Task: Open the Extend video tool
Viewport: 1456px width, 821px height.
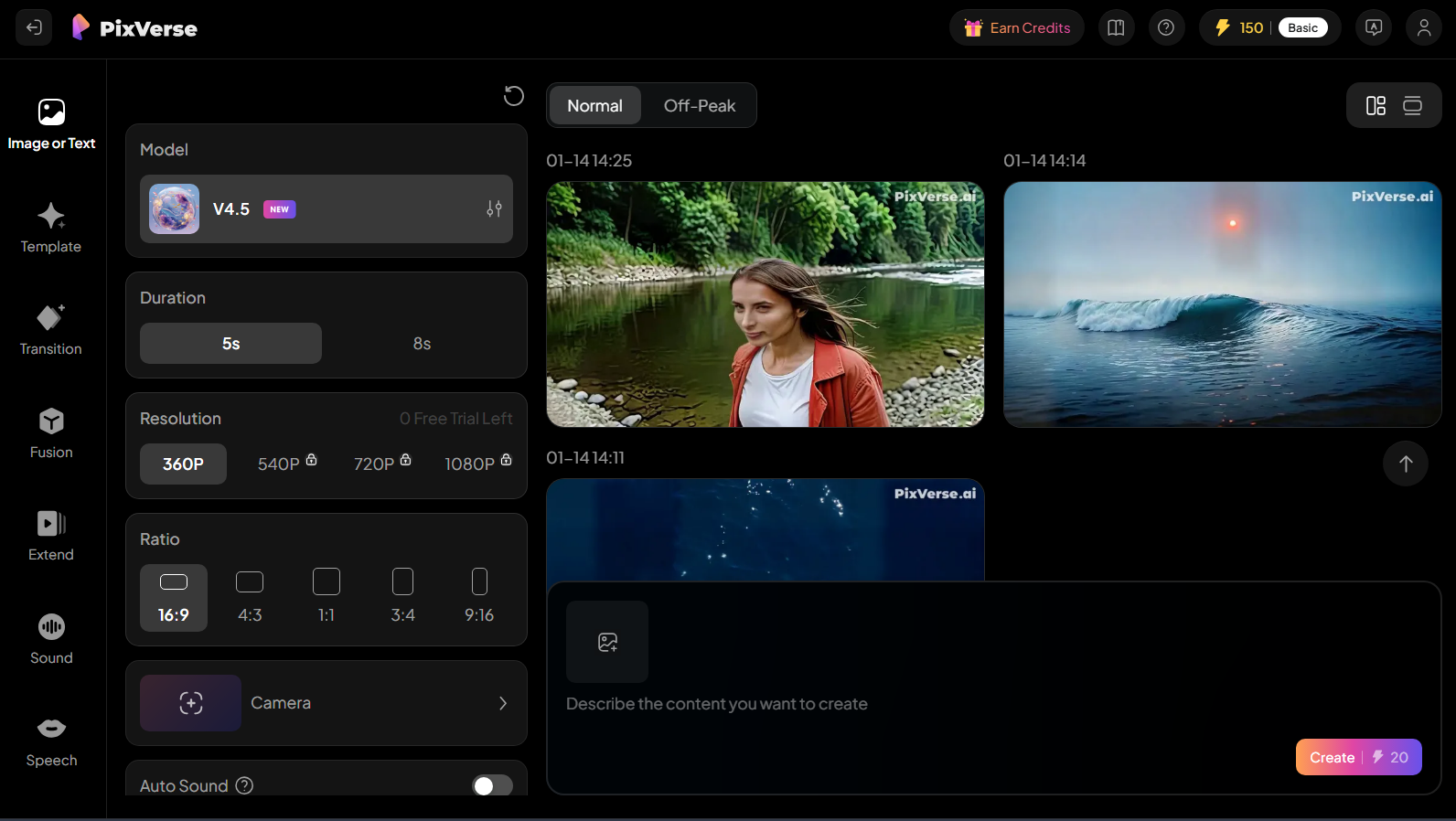Action: click(51, 536)
